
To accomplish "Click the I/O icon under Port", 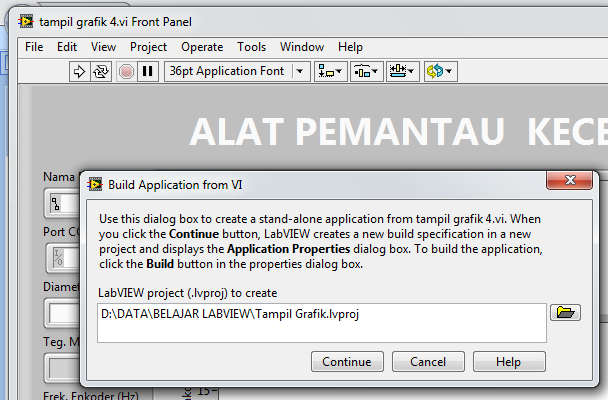I will point(58,257).
